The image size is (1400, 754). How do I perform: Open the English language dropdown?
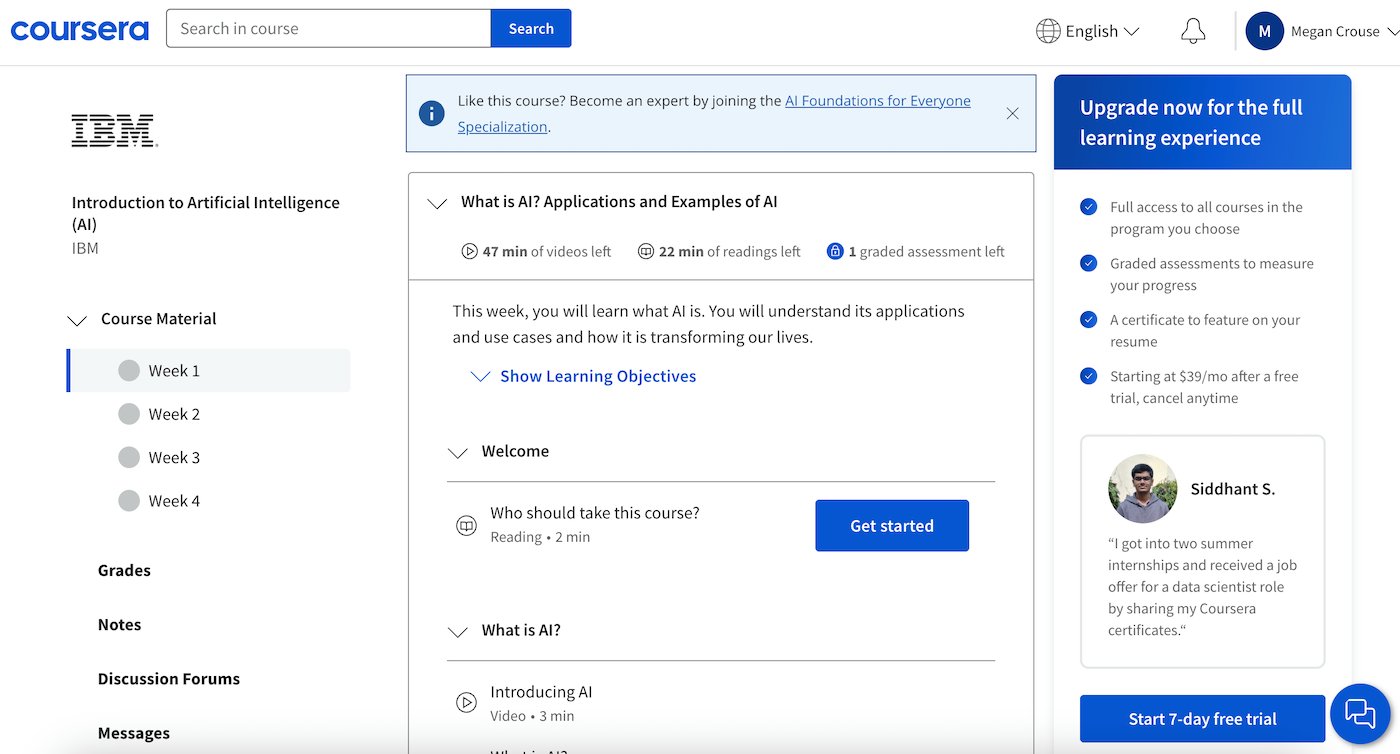click(1088, 31)
